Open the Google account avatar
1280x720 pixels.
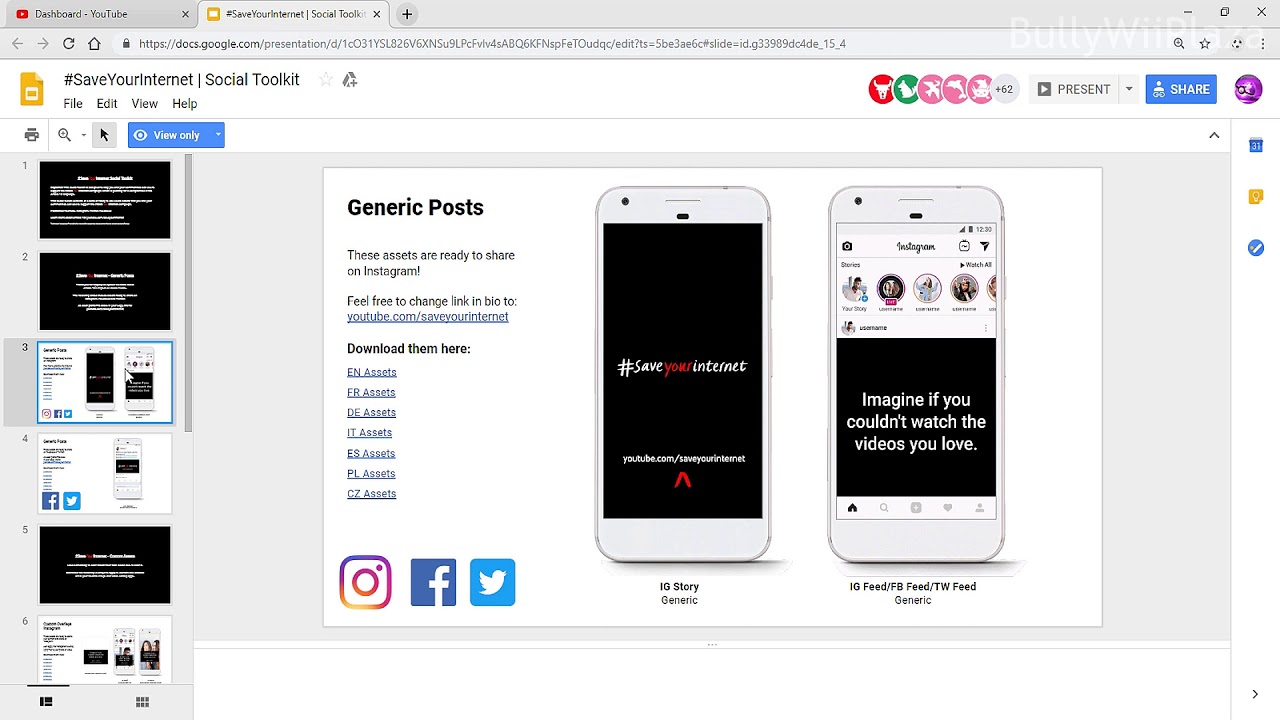pyautogui.click(x=1247, y=89)
